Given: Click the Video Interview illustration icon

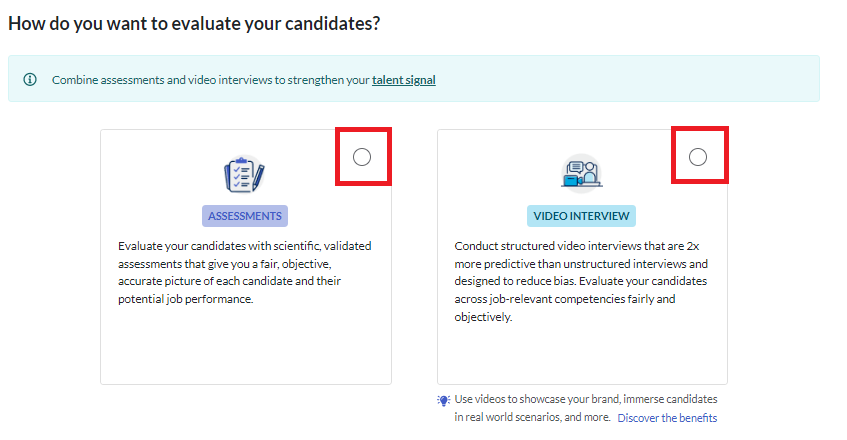Looking at the screenshot, I should click(x=581, y=174).
